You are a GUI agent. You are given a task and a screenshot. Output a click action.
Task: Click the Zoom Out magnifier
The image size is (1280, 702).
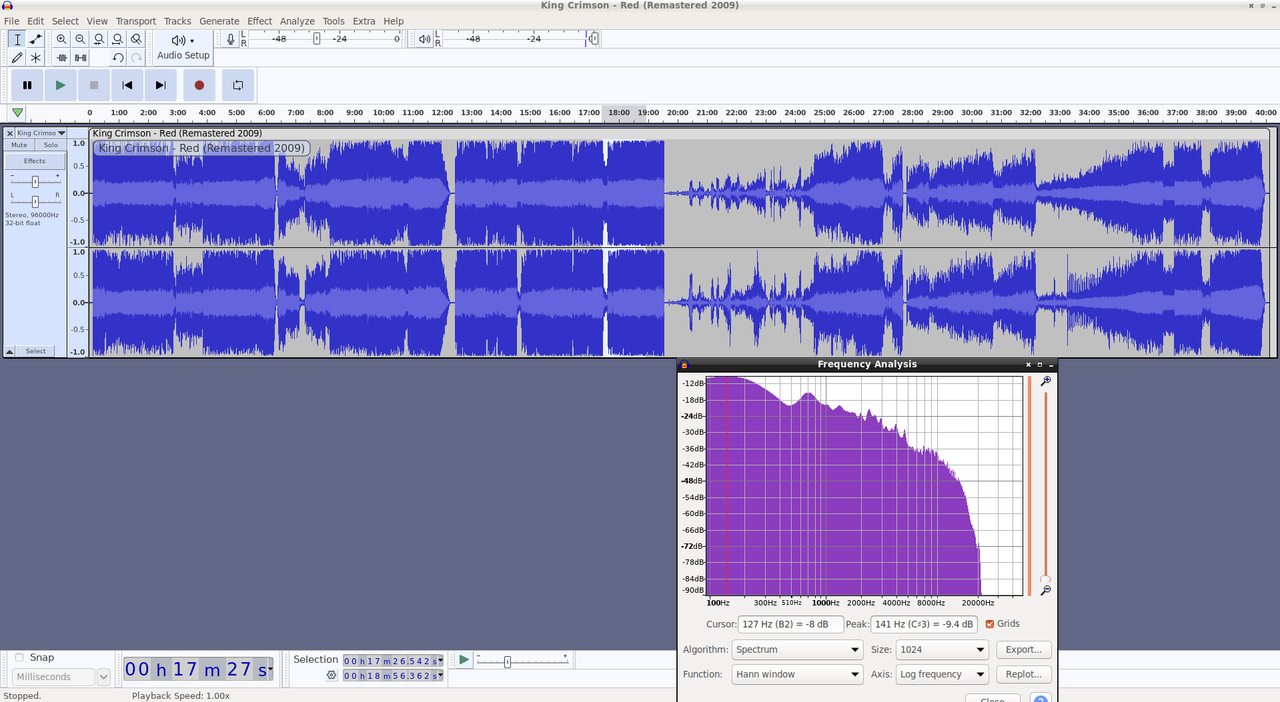(x=80, y=39)
